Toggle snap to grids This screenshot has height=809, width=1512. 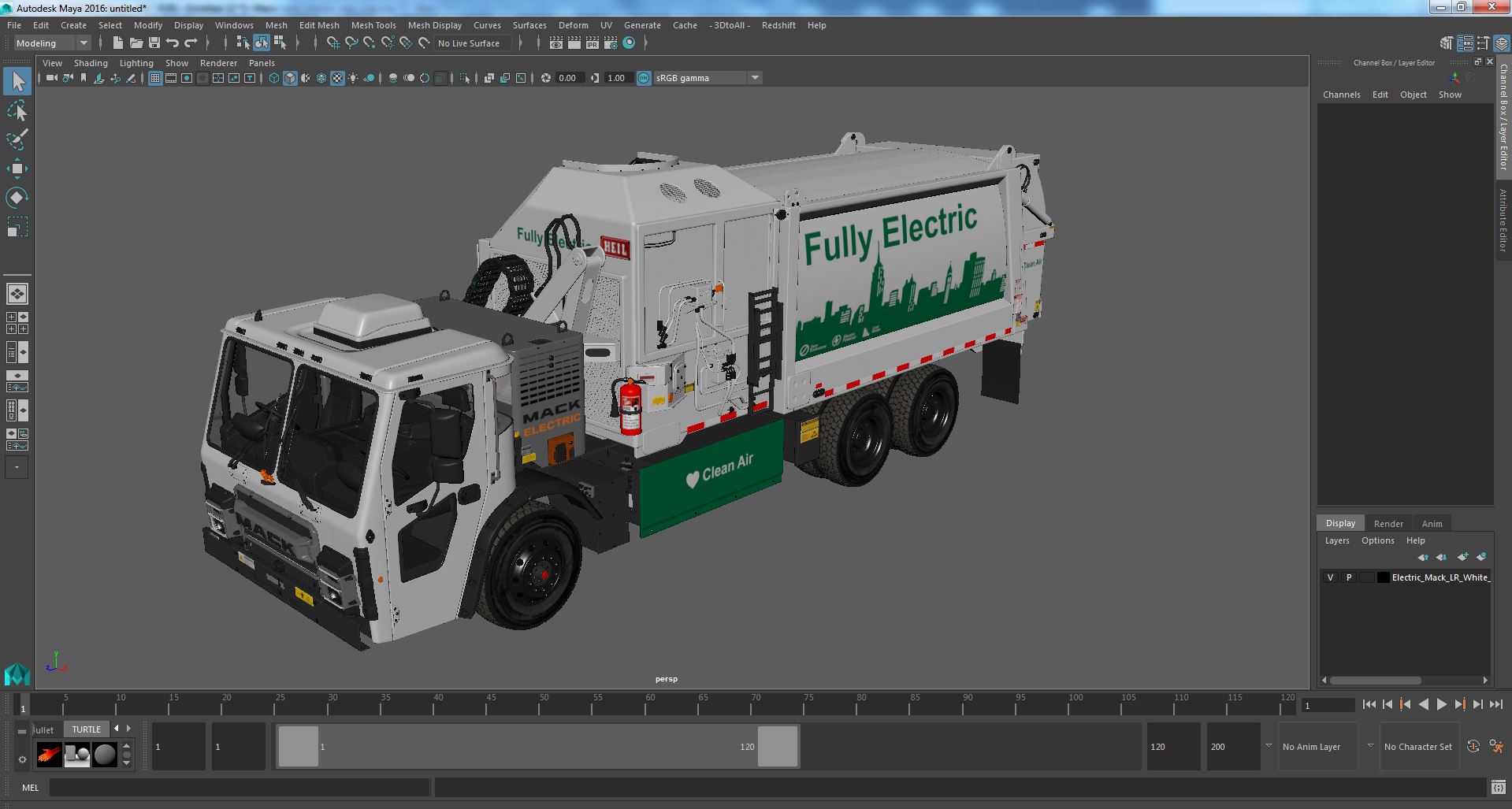[333, 43]
